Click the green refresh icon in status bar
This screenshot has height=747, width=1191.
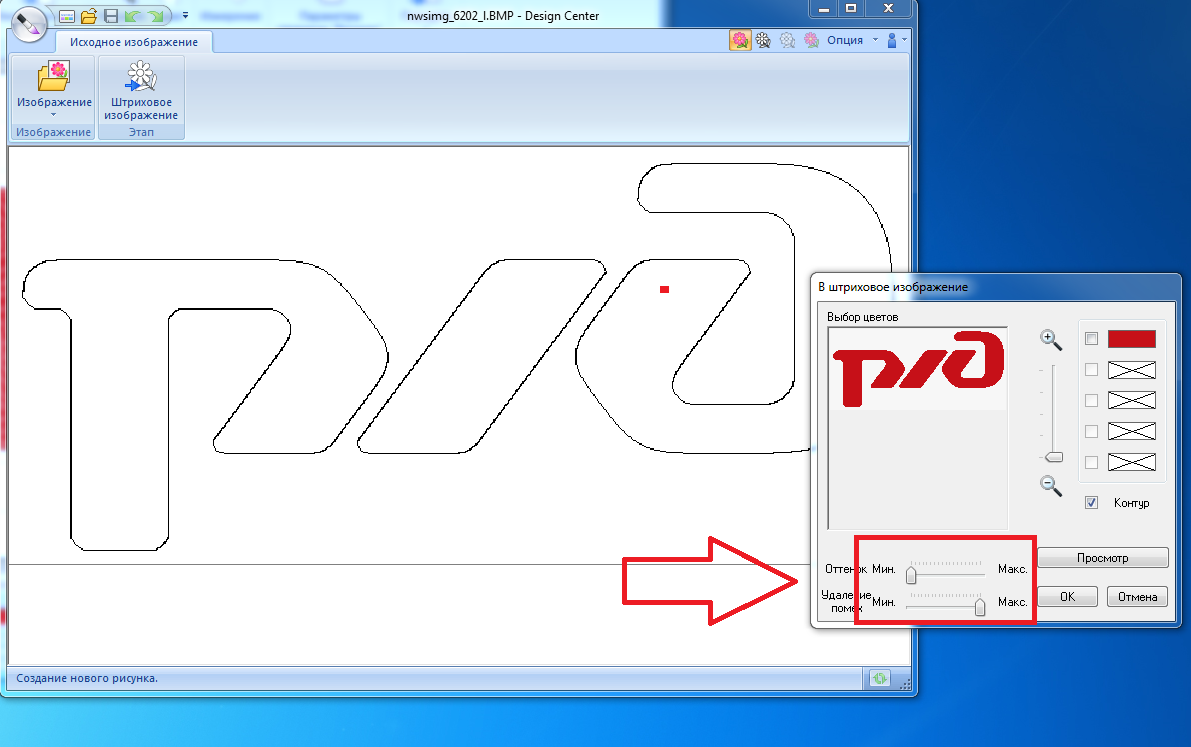[880, 678]
